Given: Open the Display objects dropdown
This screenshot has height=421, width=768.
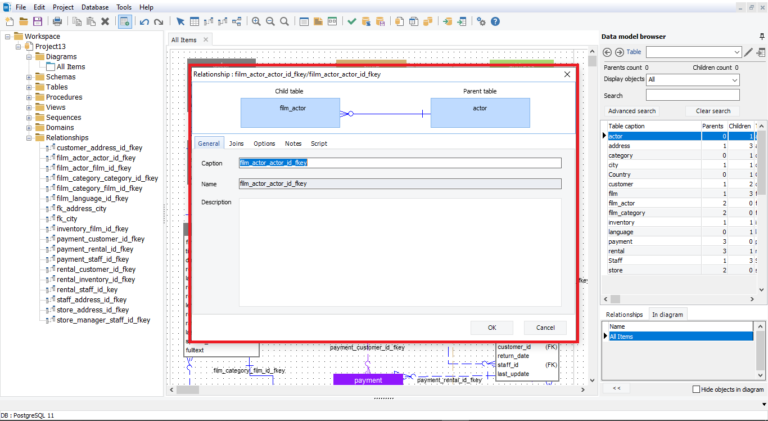Looking at the screenshot, I should point(734,79).
